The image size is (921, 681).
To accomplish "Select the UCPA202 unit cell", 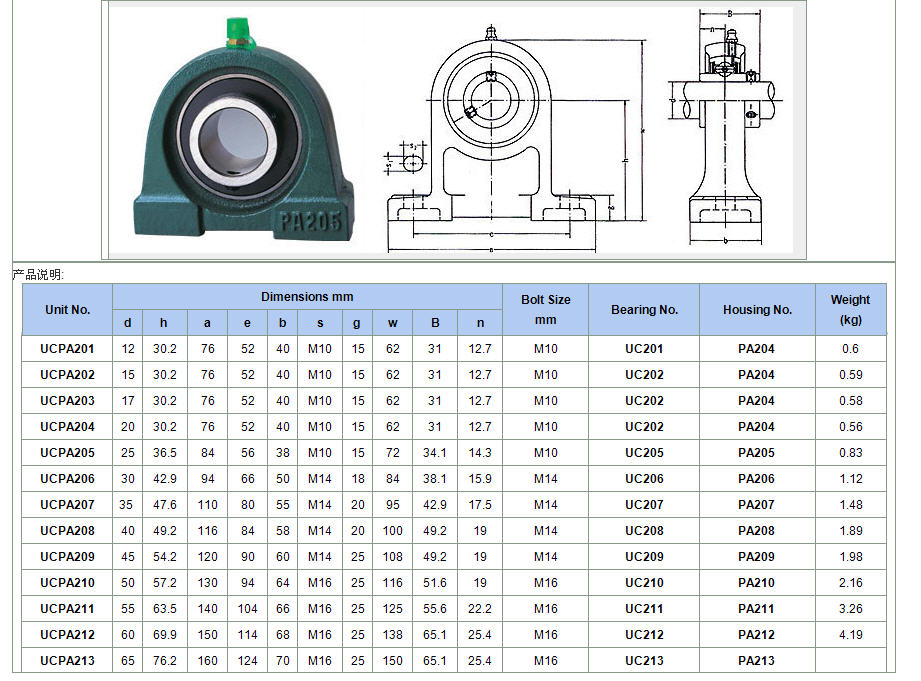I will coord(68,374).
